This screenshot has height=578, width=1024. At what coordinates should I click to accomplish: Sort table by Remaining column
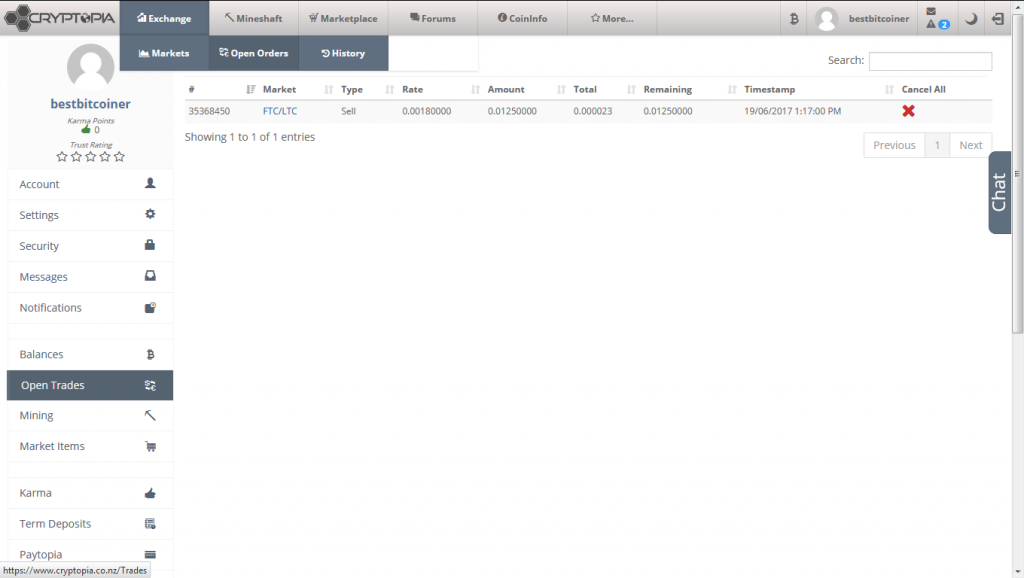click(690, 89)
